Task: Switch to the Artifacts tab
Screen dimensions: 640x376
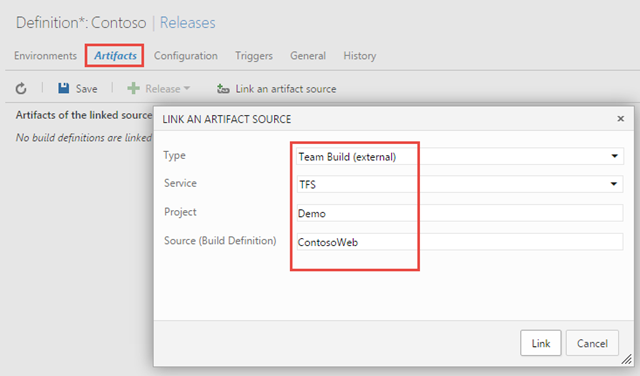Action: (x=115, y=56)
